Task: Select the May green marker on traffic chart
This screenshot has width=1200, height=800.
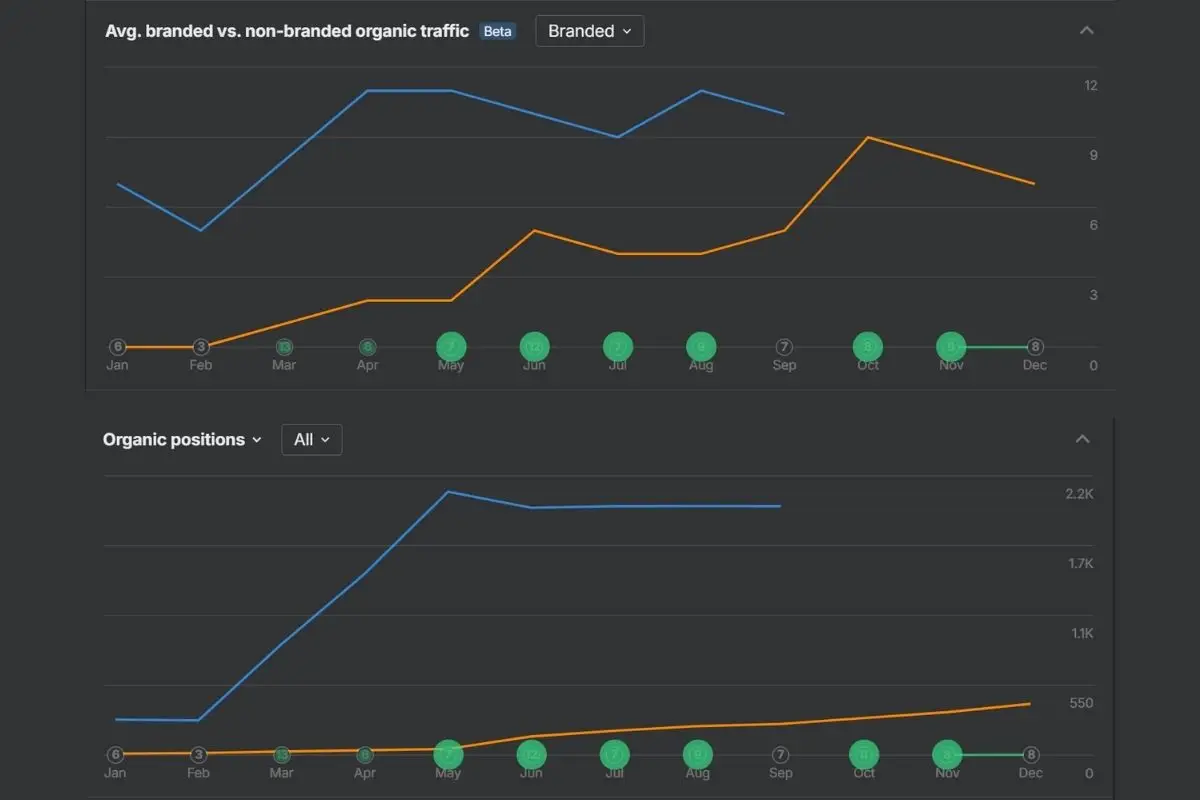Action: click(451, 347)
